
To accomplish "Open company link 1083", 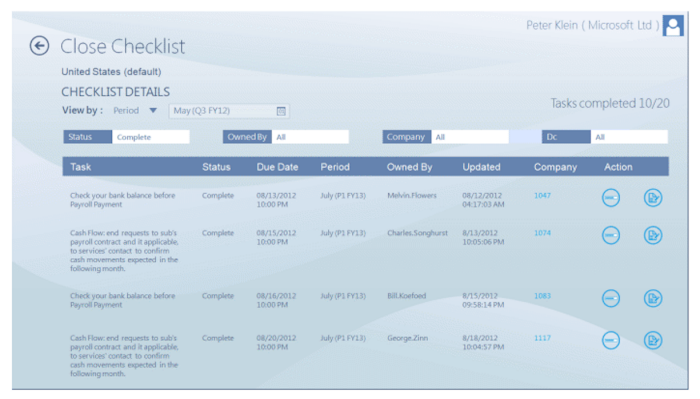I will pyautogui.click(x=542, y=296).
